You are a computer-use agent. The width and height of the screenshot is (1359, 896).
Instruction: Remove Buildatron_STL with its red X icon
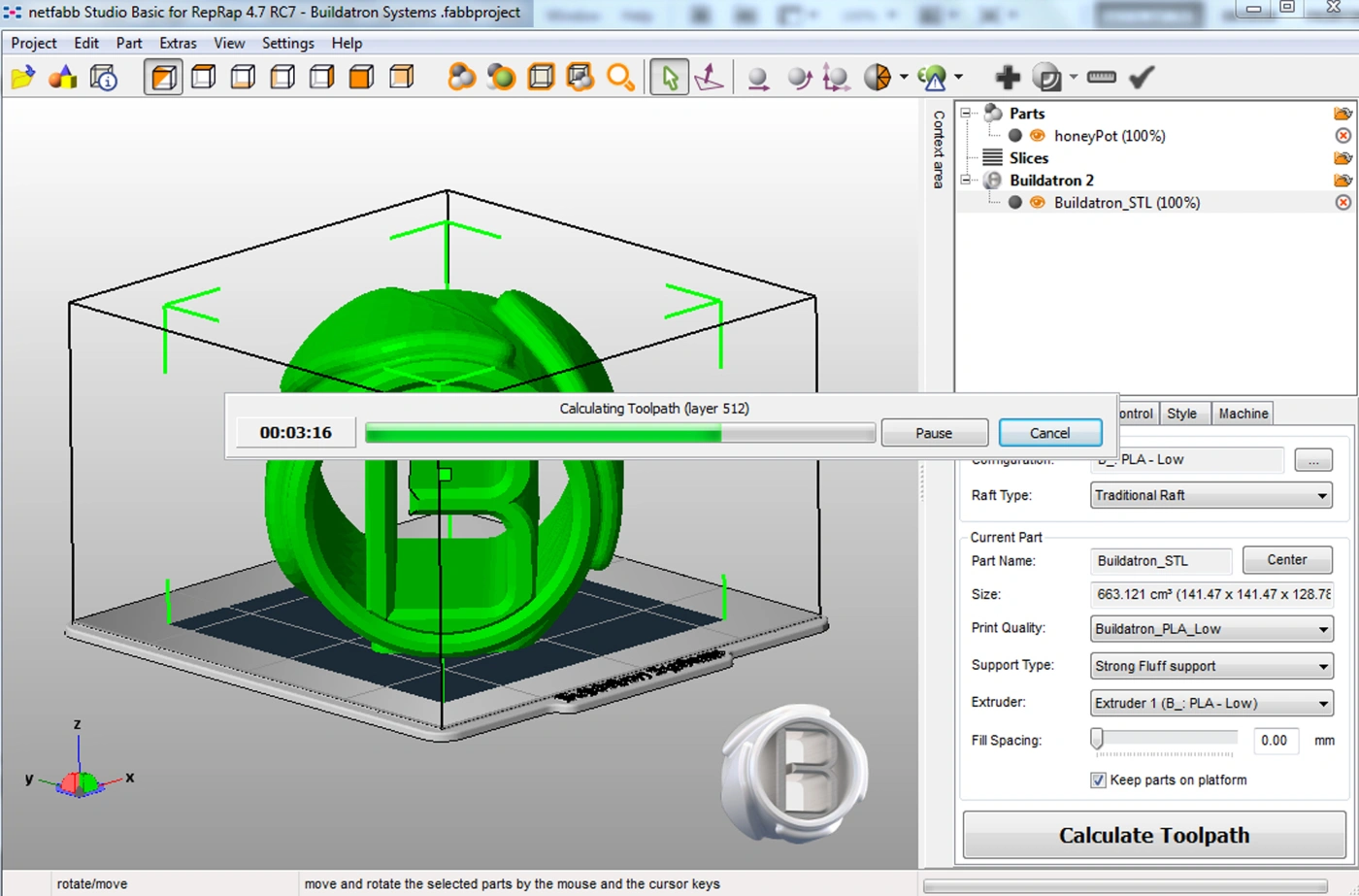(1342, 203)
